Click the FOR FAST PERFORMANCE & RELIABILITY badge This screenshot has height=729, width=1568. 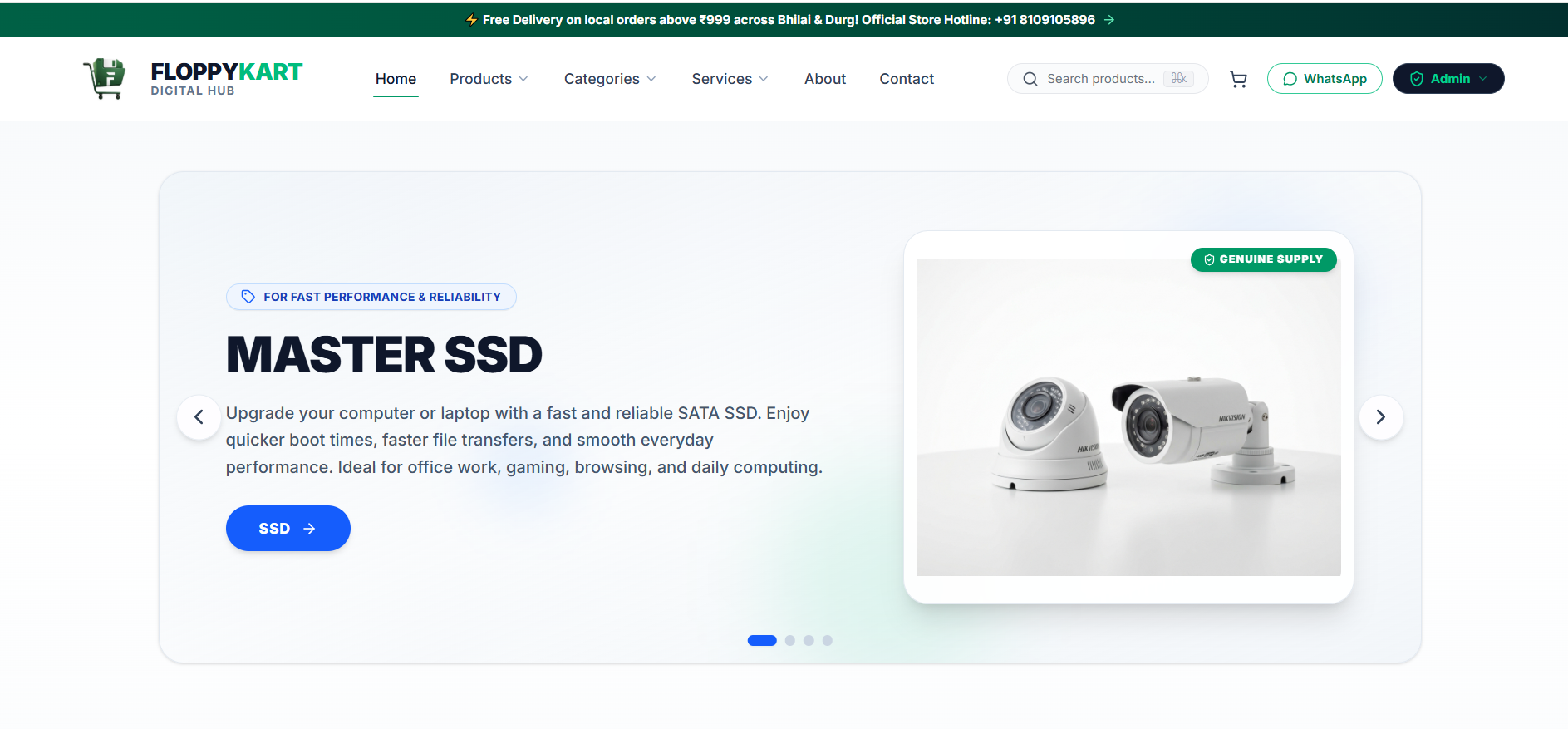pyautogui.click(x=371, y=297)
